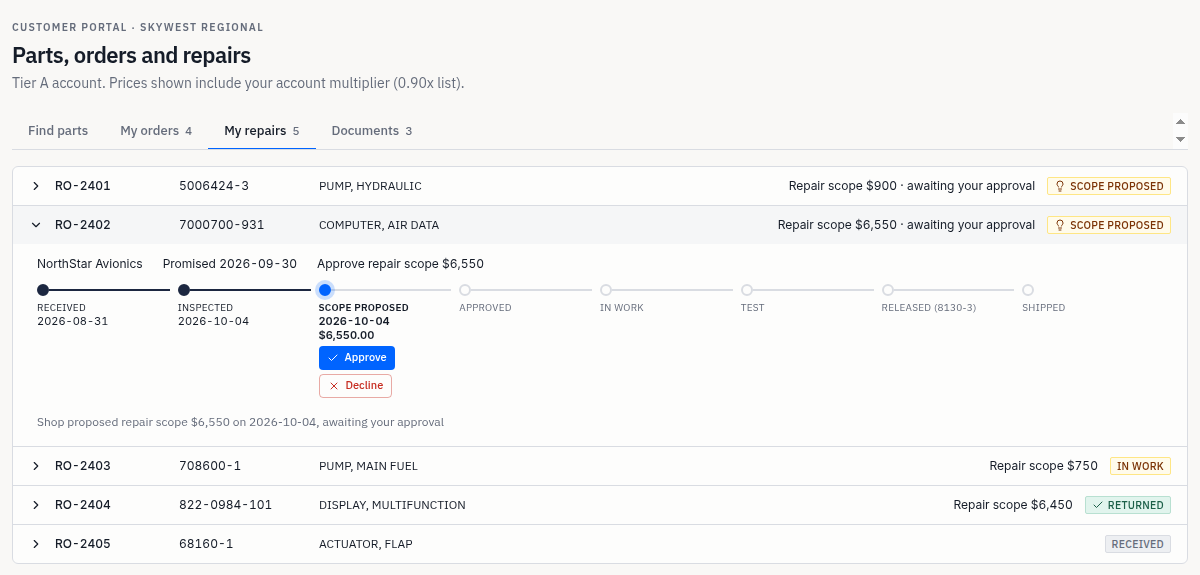The width and height of the screenshot is (1200, 575).
Task: Click the DISPLAY, MULTIFUNCTION description
Action: [x=392, y=505]
